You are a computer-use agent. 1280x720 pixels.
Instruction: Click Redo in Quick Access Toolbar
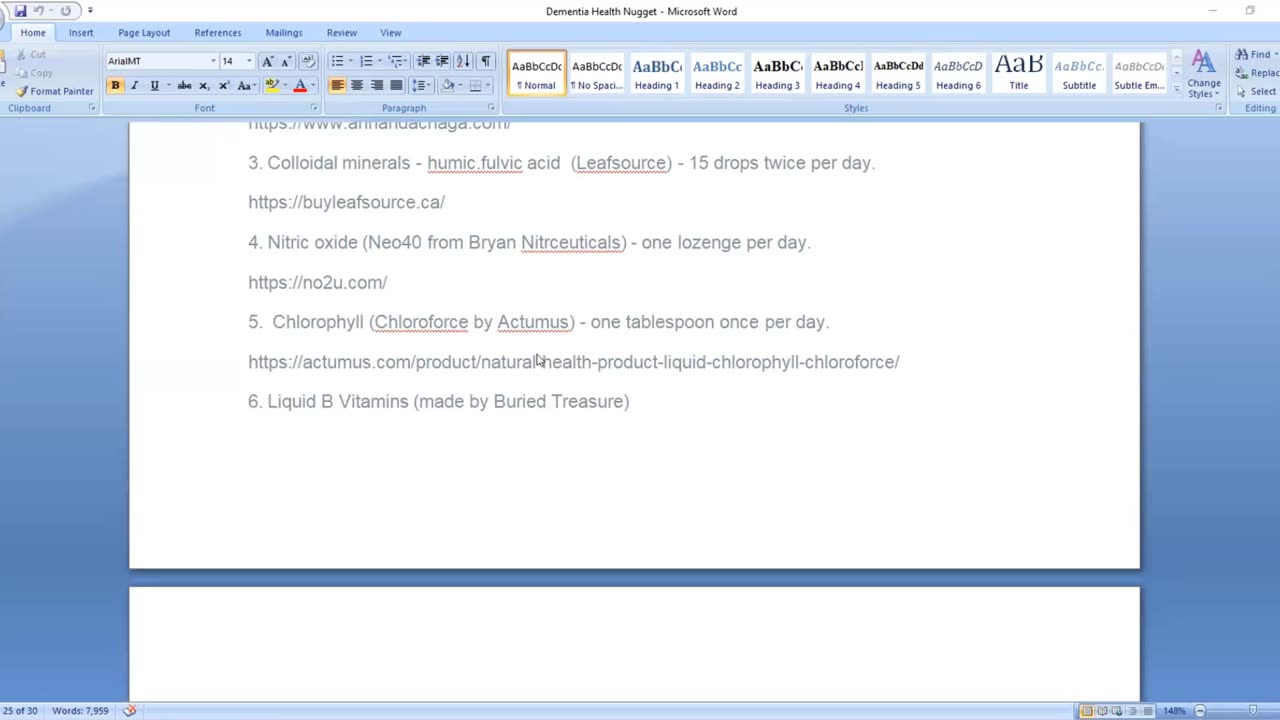tap(66, 11)
